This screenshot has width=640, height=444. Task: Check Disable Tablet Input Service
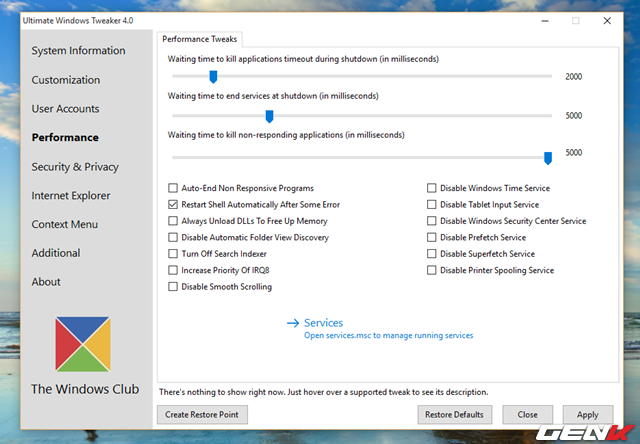pyautogui.click(x=431, y=204)
